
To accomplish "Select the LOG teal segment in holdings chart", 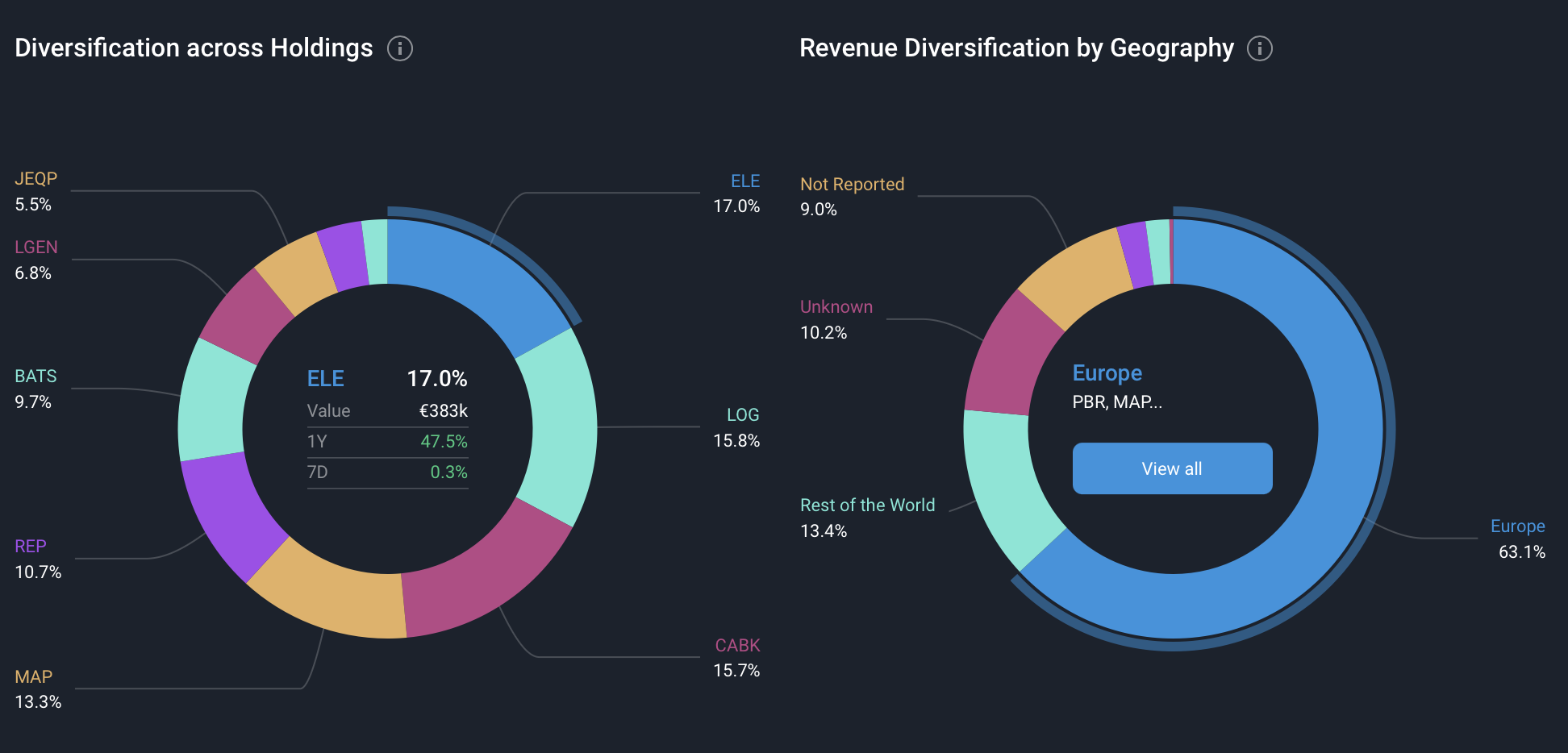I will pyautogui.click(x=561, y=427).
